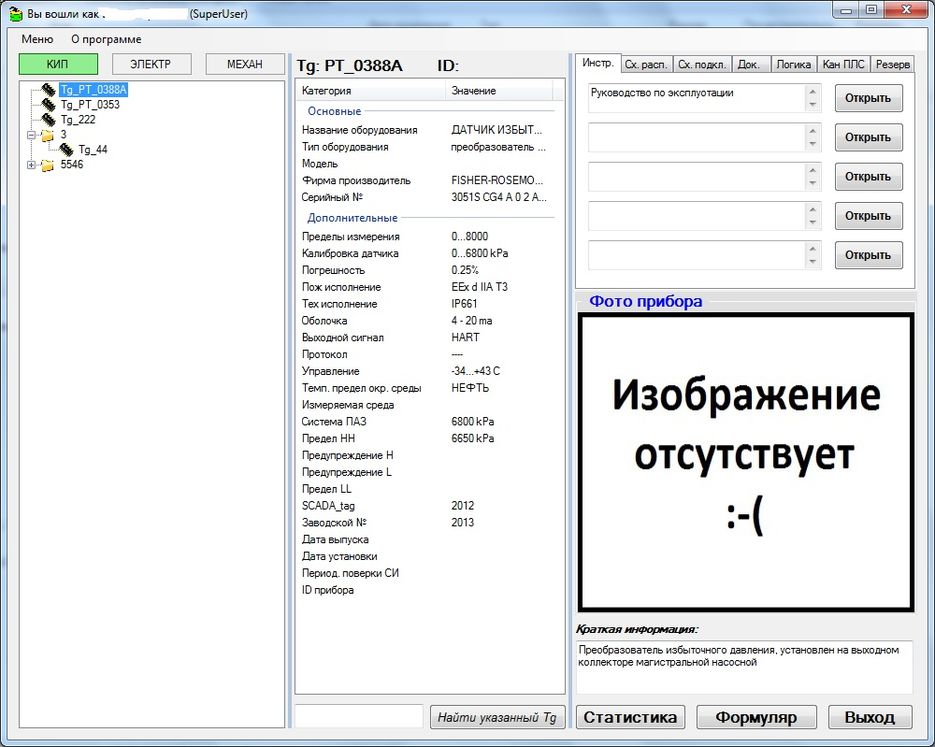Click the device icon next to Tg_PT_0388A

coord(48,90)
